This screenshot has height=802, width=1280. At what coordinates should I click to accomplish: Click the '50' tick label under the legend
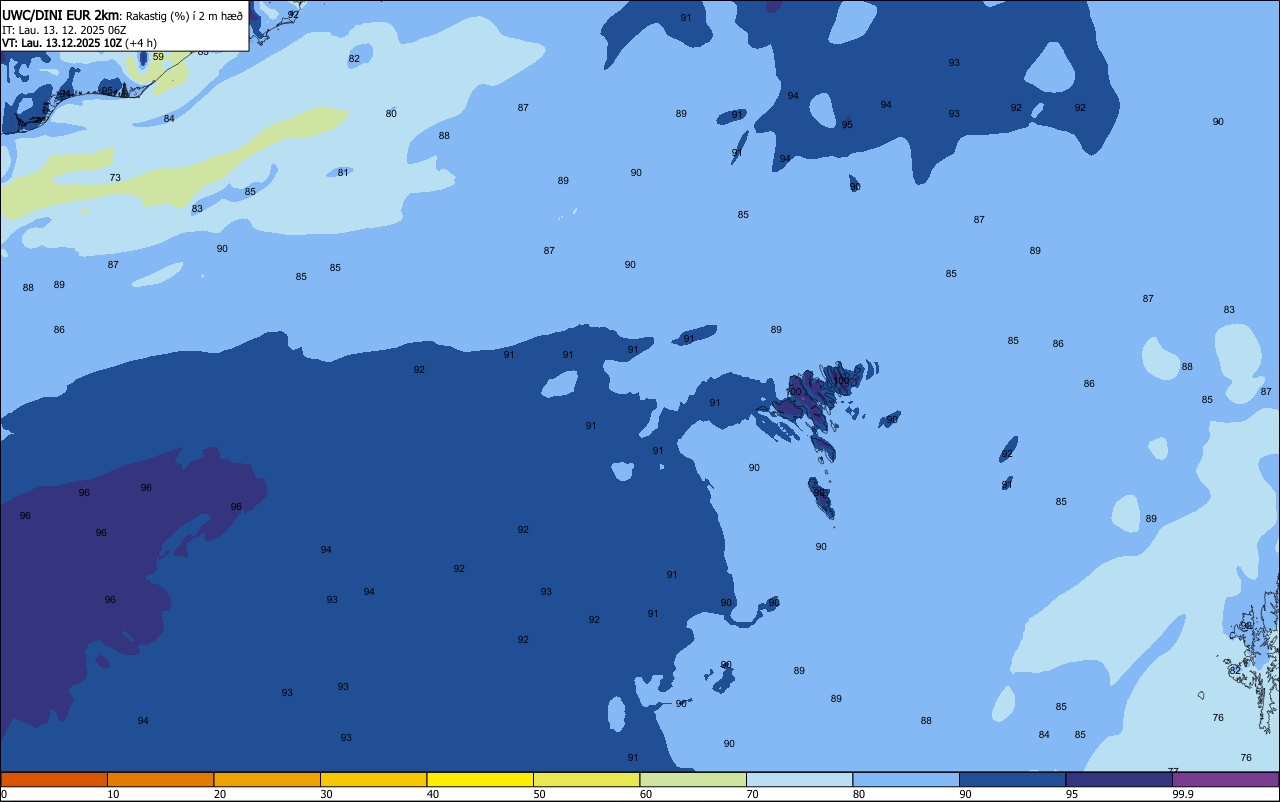(539, 794)
